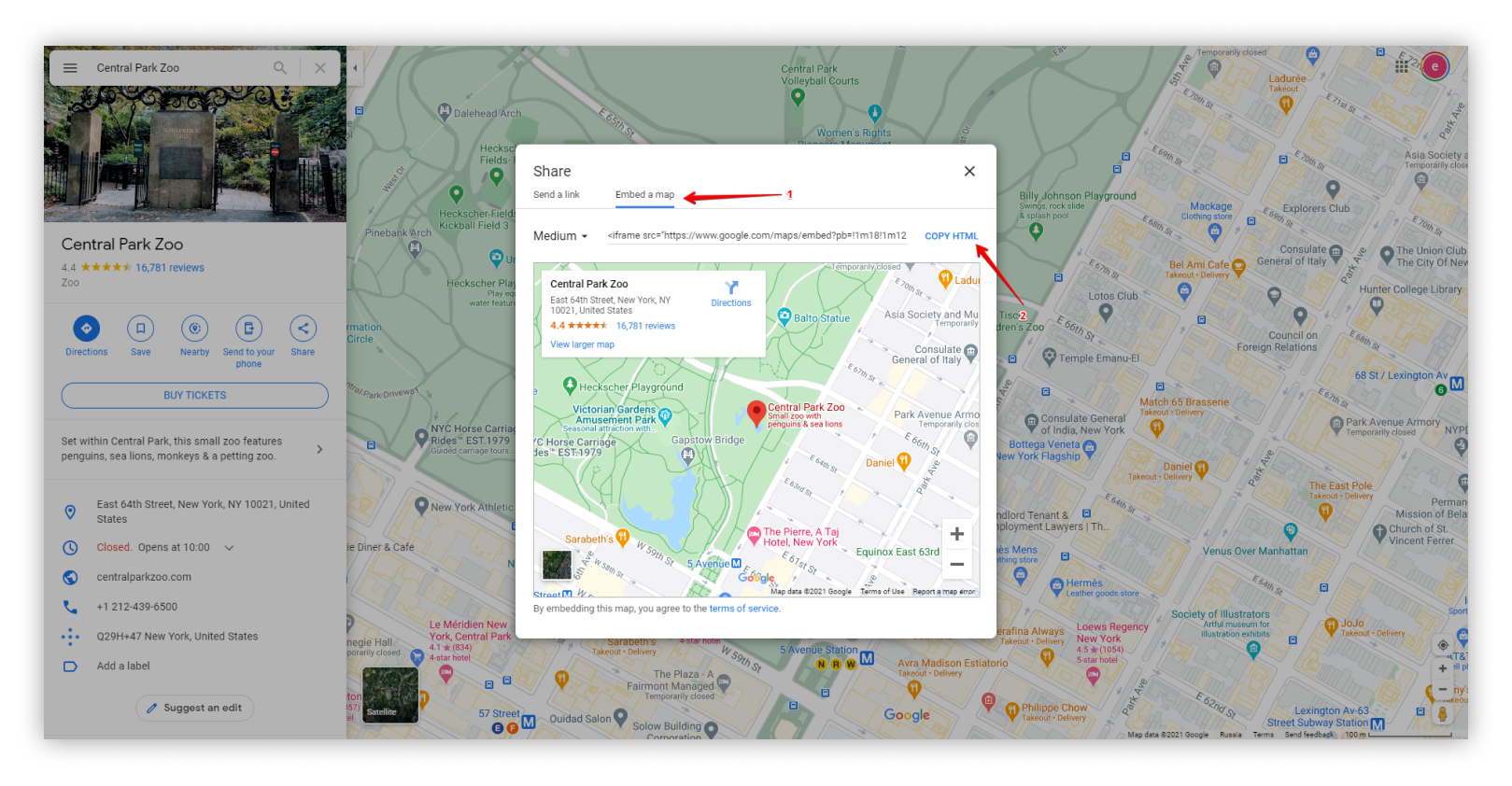Click the Directions icon in embed preview
The width and height of the screenshot is (1512, 786).
click(731, 288)
